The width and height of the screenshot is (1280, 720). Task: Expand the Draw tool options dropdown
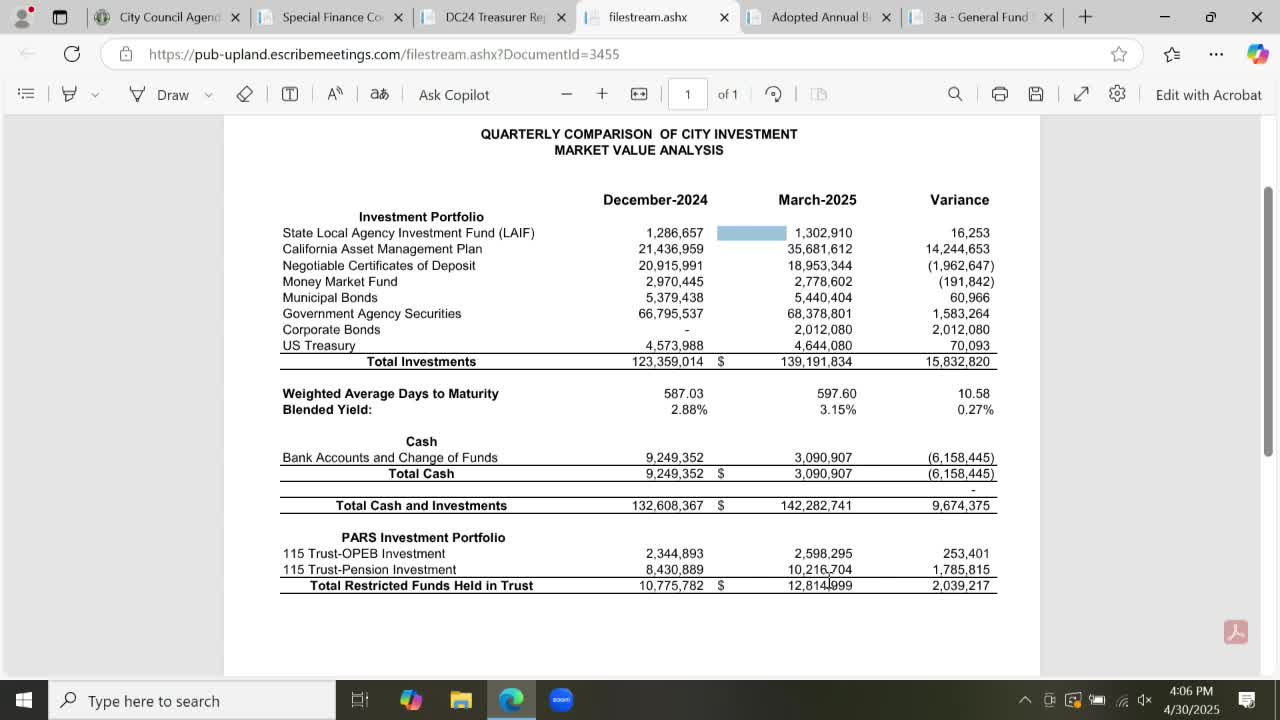tap(208, 94)
